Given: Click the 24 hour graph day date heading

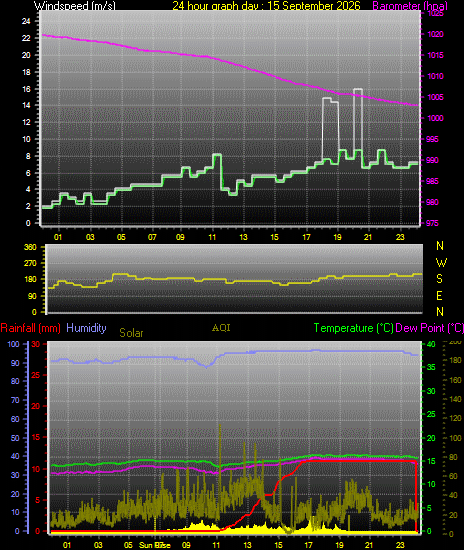Looking at the screenshot, I should pyautogui.click(x=266, y=5).
